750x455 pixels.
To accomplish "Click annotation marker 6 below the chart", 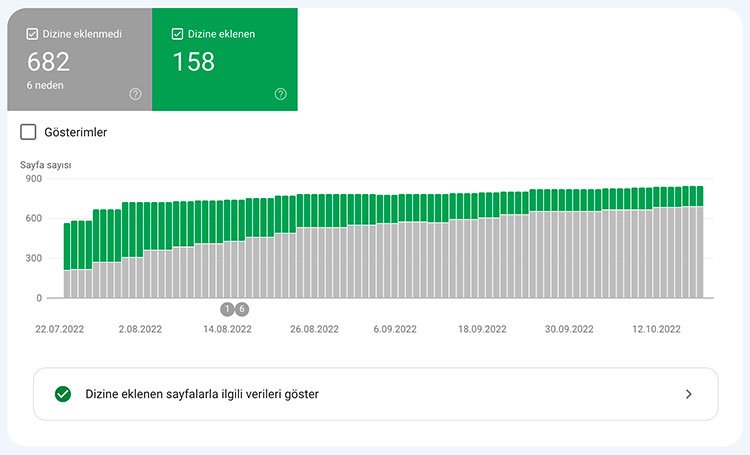I will pyautogui.click(x=242, y=309).
